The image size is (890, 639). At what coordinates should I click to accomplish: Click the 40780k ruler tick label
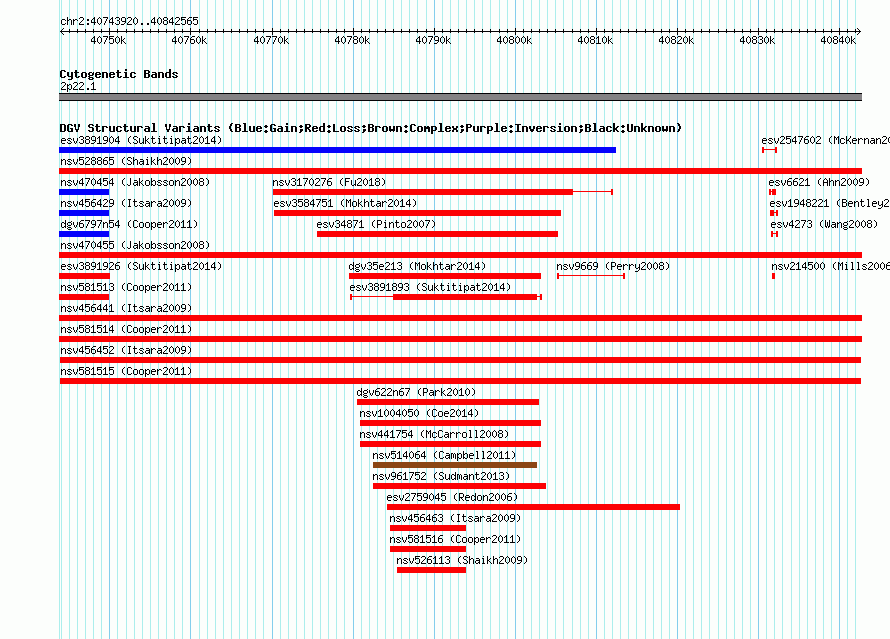[352, 40]
